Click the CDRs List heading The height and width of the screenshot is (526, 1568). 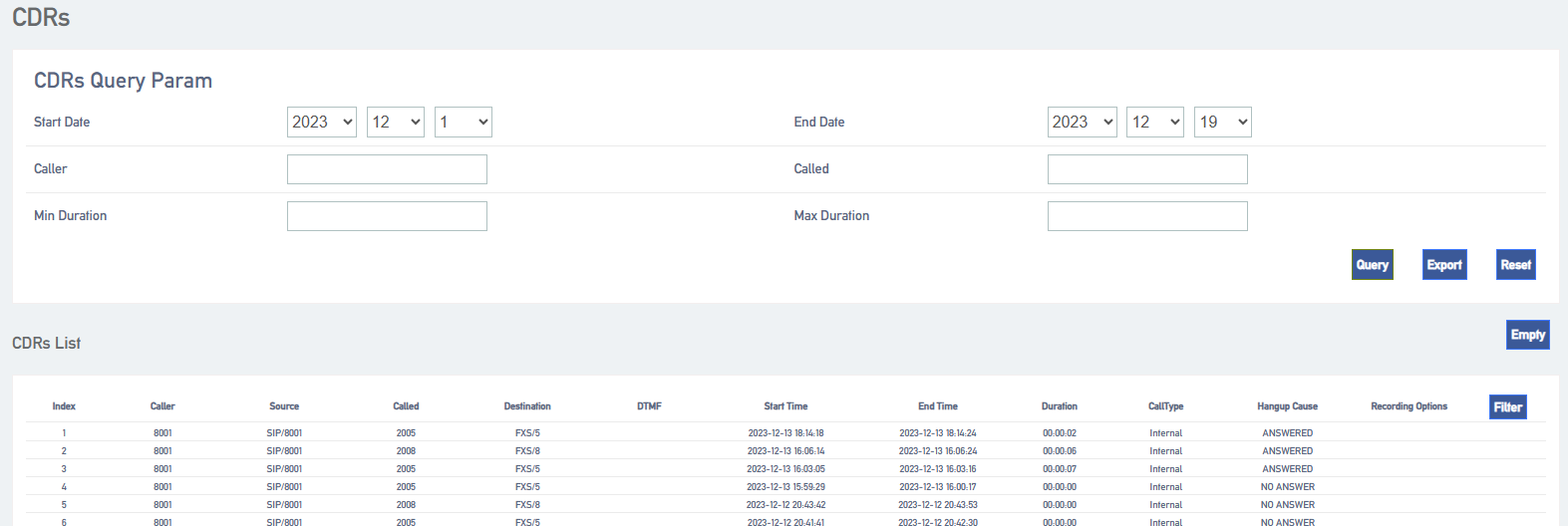click(x=46, y=343)
